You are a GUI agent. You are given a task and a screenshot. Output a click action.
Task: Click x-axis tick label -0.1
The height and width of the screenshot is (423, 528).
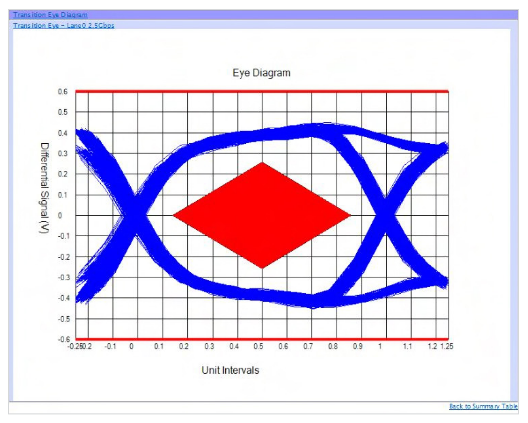(x=110, y=346)
